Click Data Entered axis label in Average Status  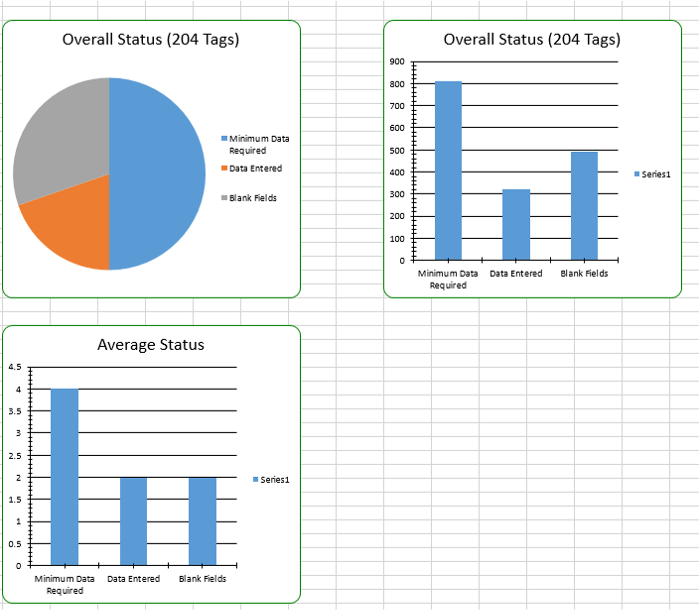133,579
